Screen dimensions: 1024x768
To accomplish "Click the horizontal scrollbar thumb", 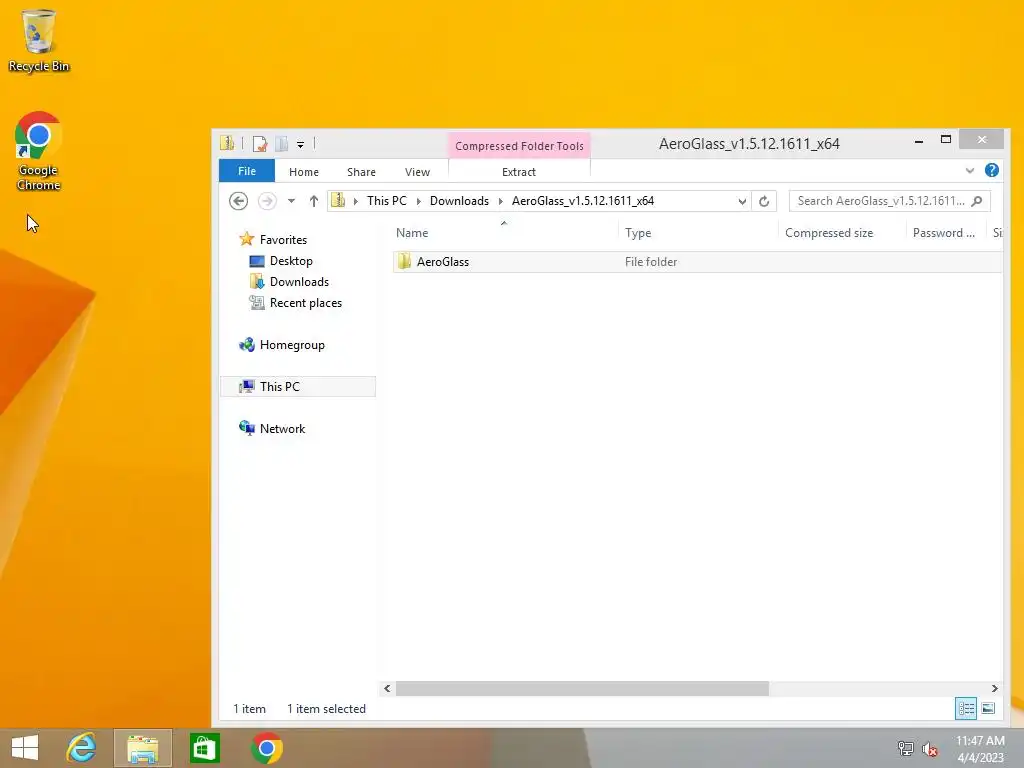I will pos(582,688).
